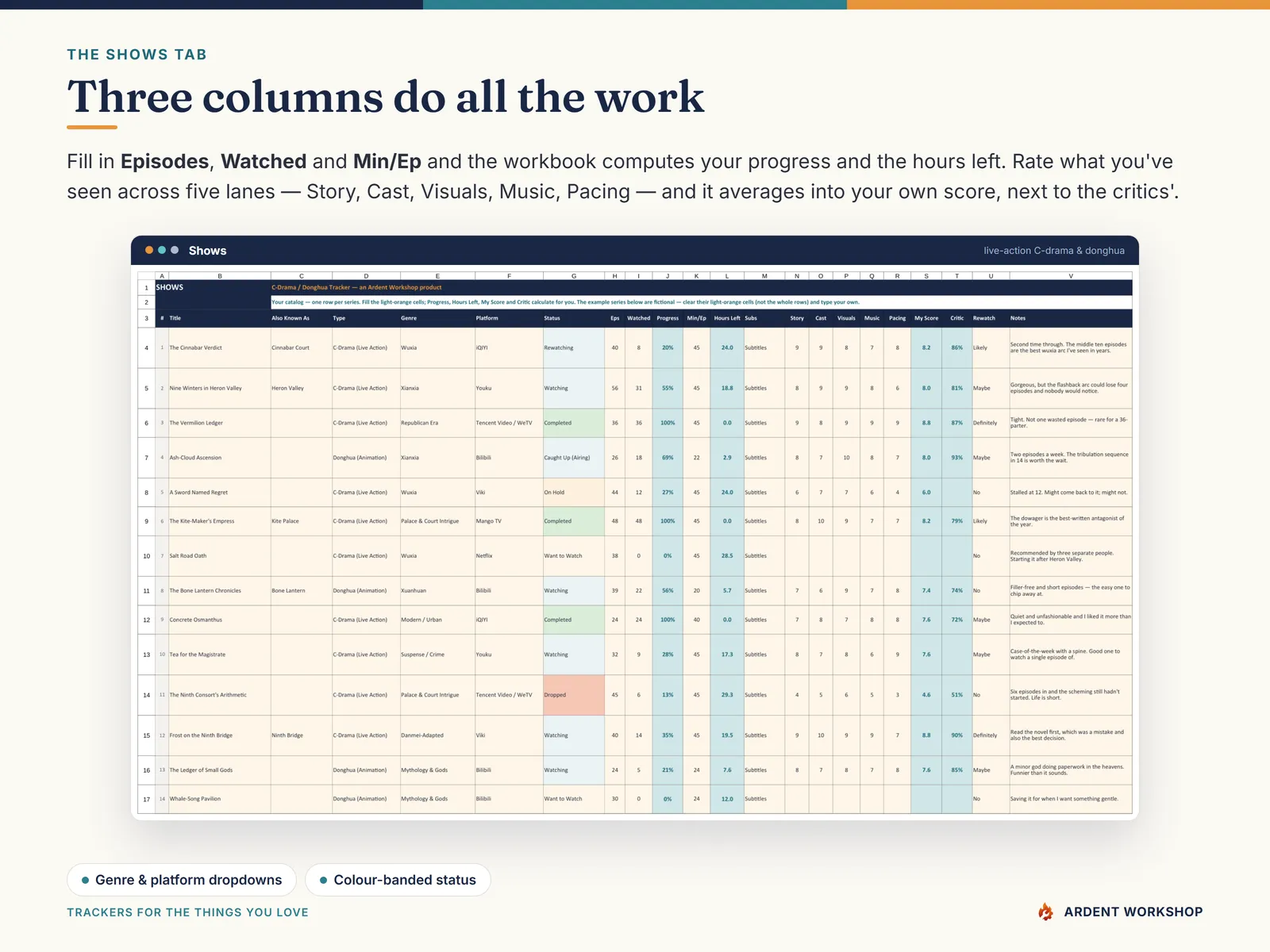
Task: Click the Watched cell for Salt Road Oath
Action: 638,556
